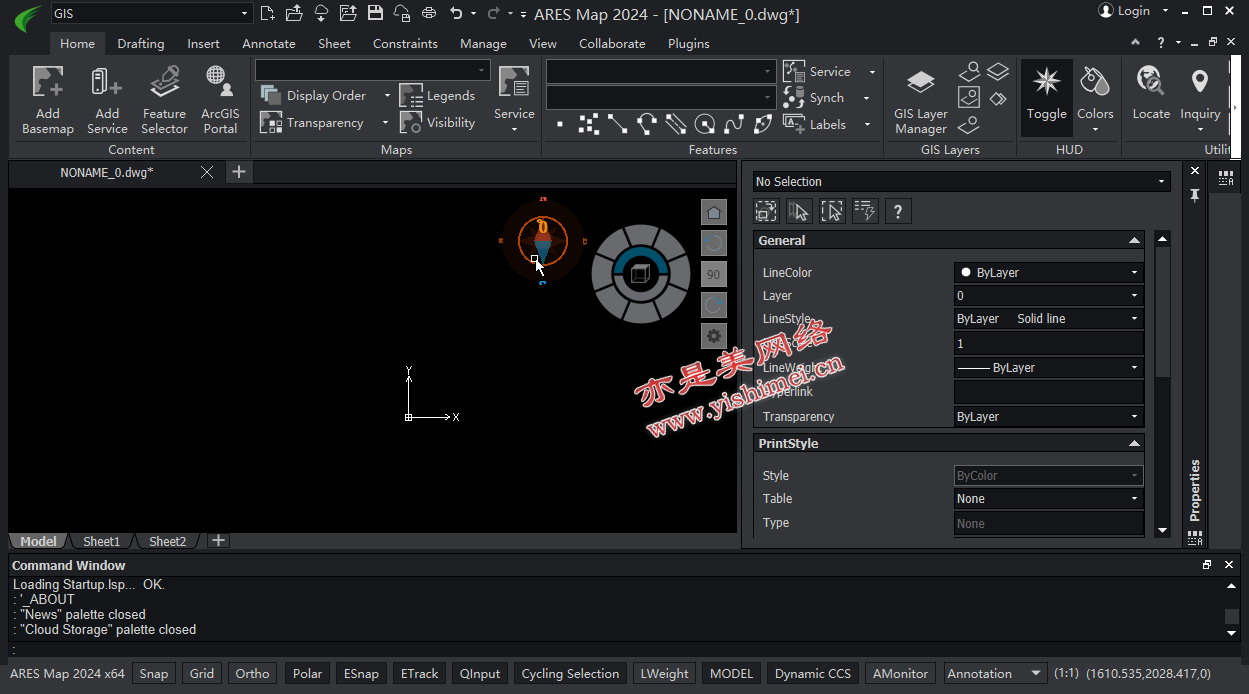Open the No Selection dropdown
Image resolution: width=1249 pixels, height=694 pixels.
click(961, 181)
